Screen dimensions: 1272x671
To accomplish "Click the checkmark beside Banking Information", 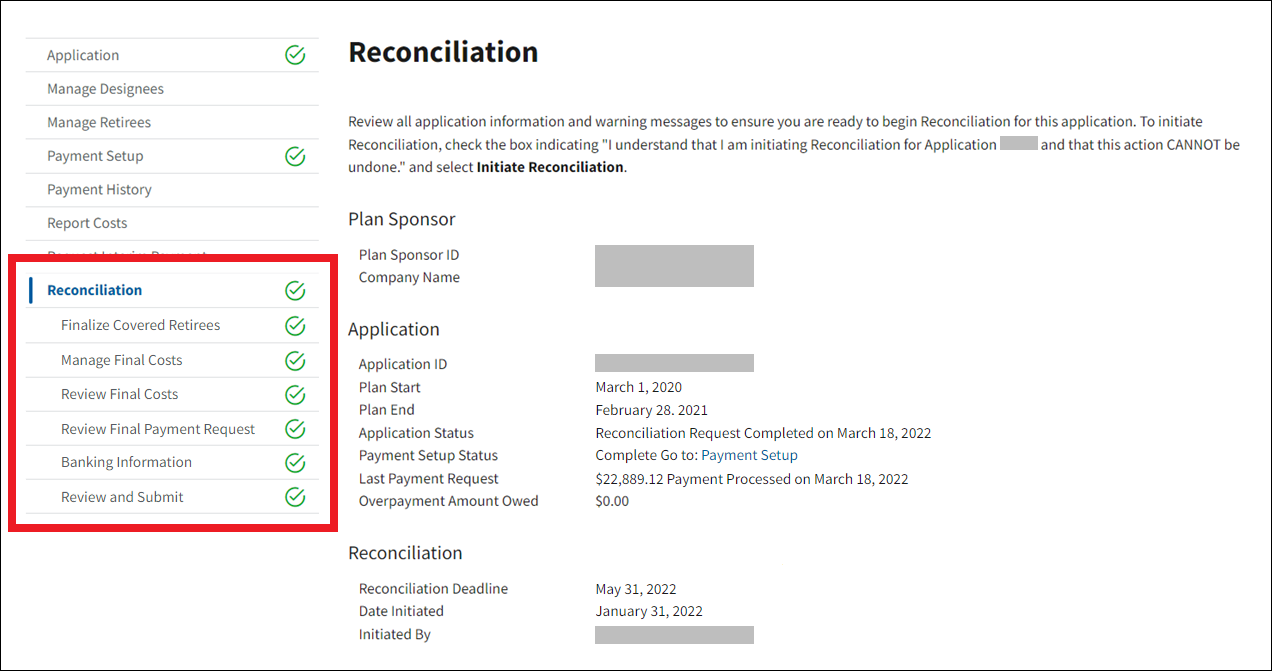I will pos(295,463).
